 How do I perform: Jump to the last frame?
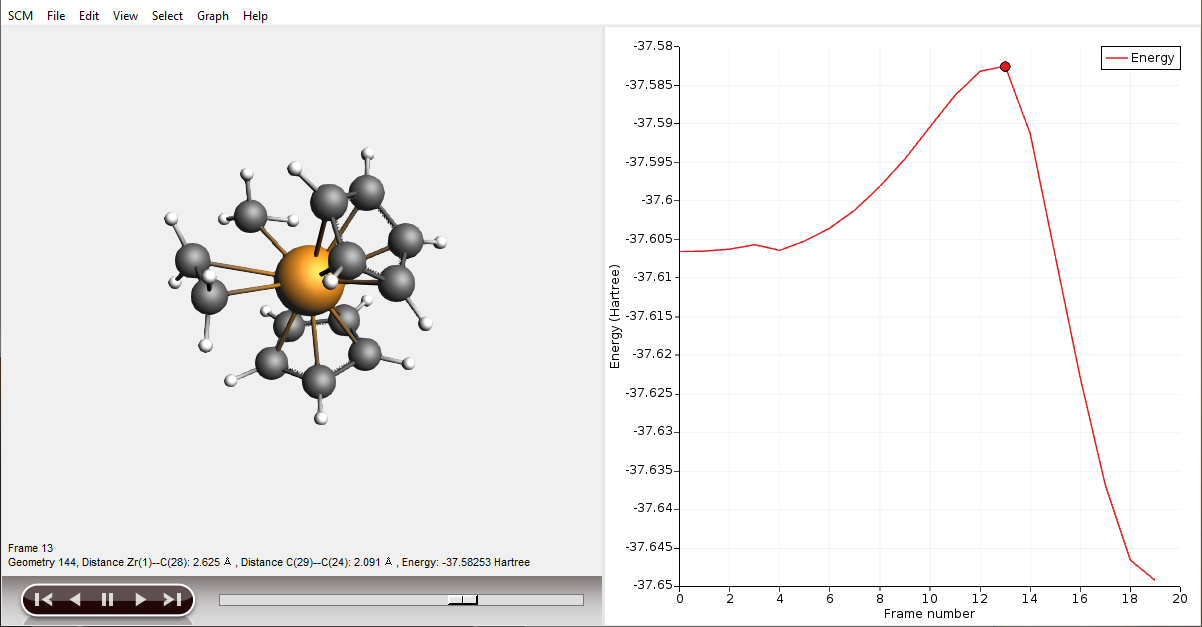171,598
